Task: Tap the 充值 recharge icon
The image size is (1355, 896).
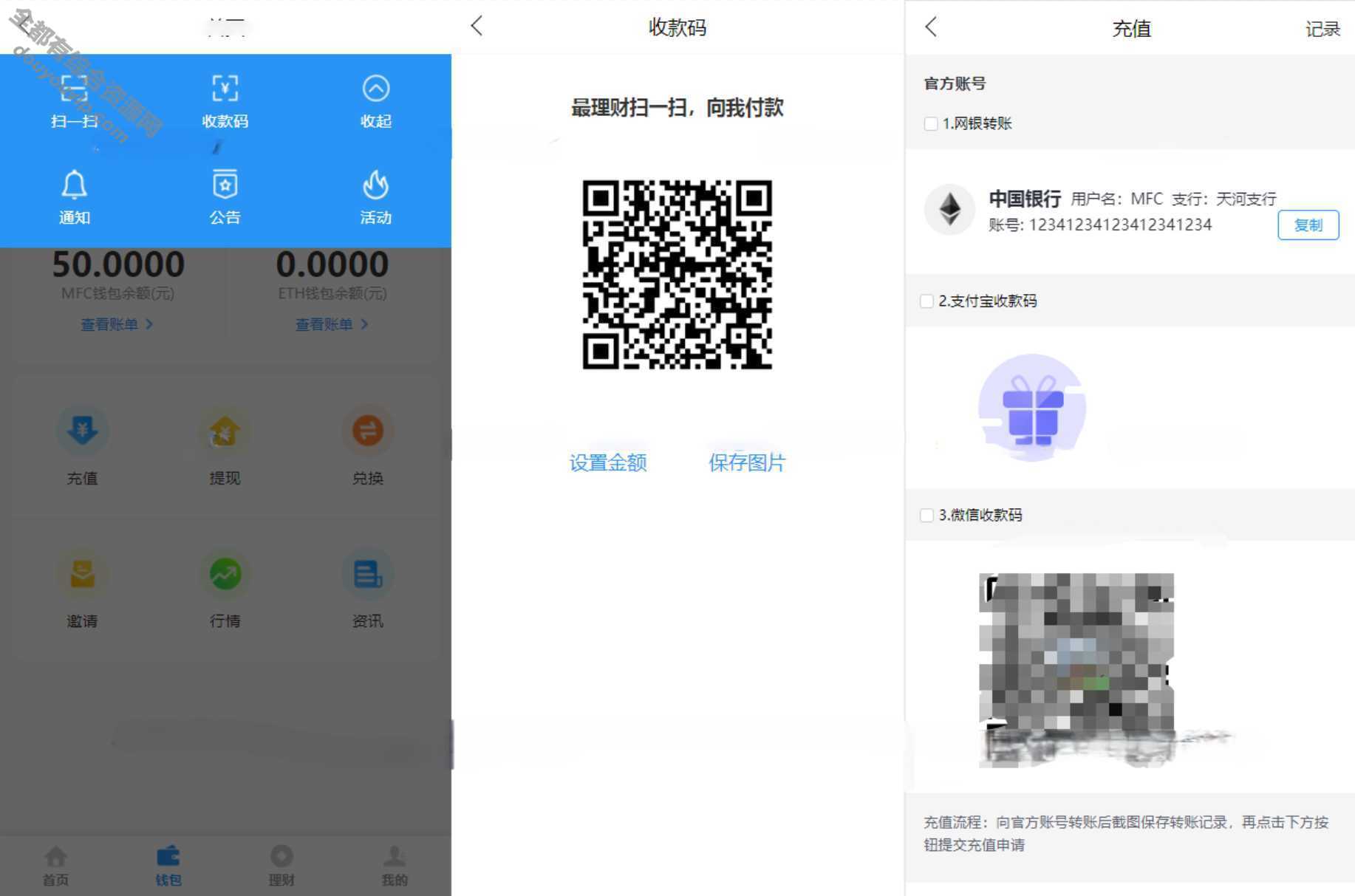Action: click(83, 431)
